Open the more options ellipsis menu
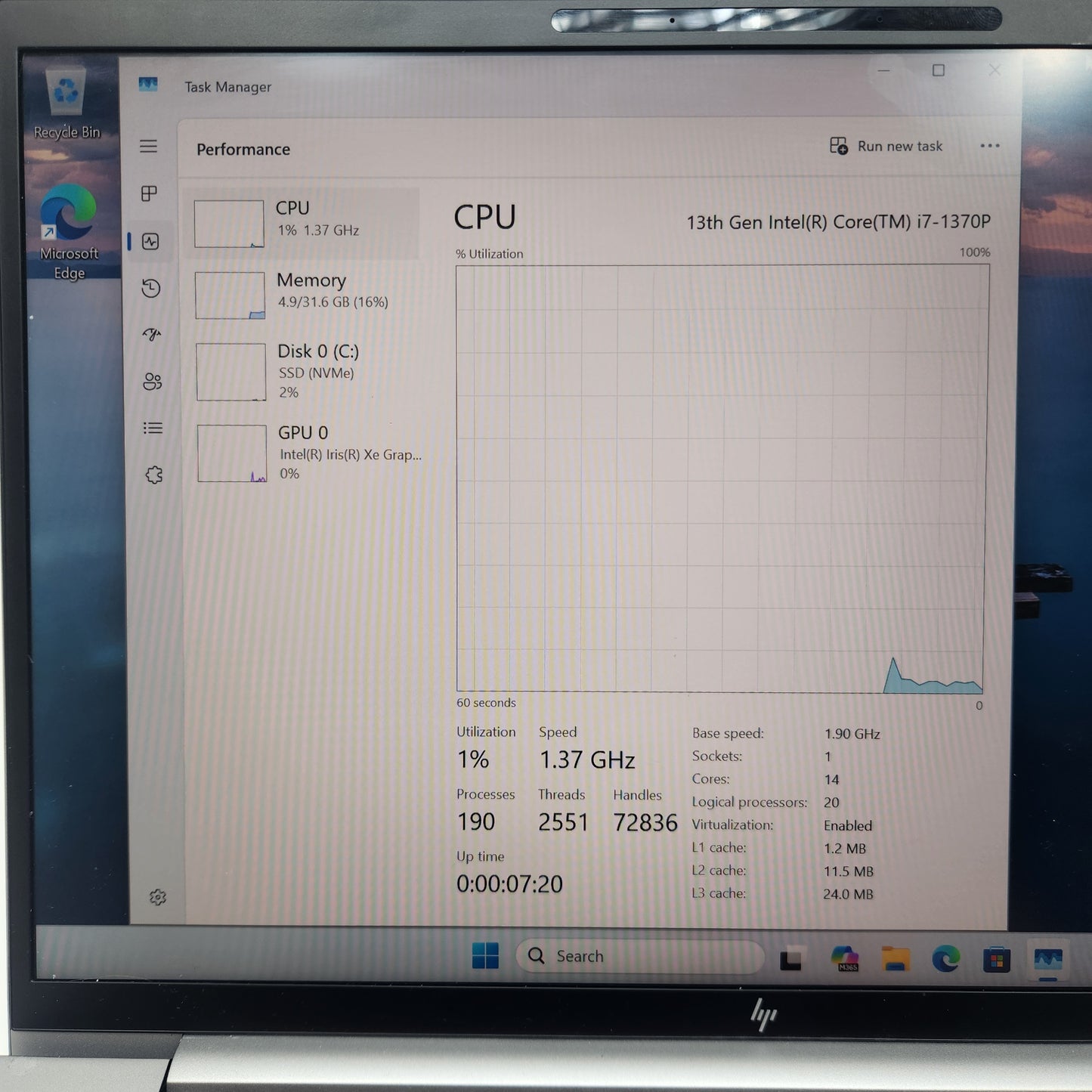Screen dimensions: 1092x1092 pyautogui.click(x=990, y=146)
